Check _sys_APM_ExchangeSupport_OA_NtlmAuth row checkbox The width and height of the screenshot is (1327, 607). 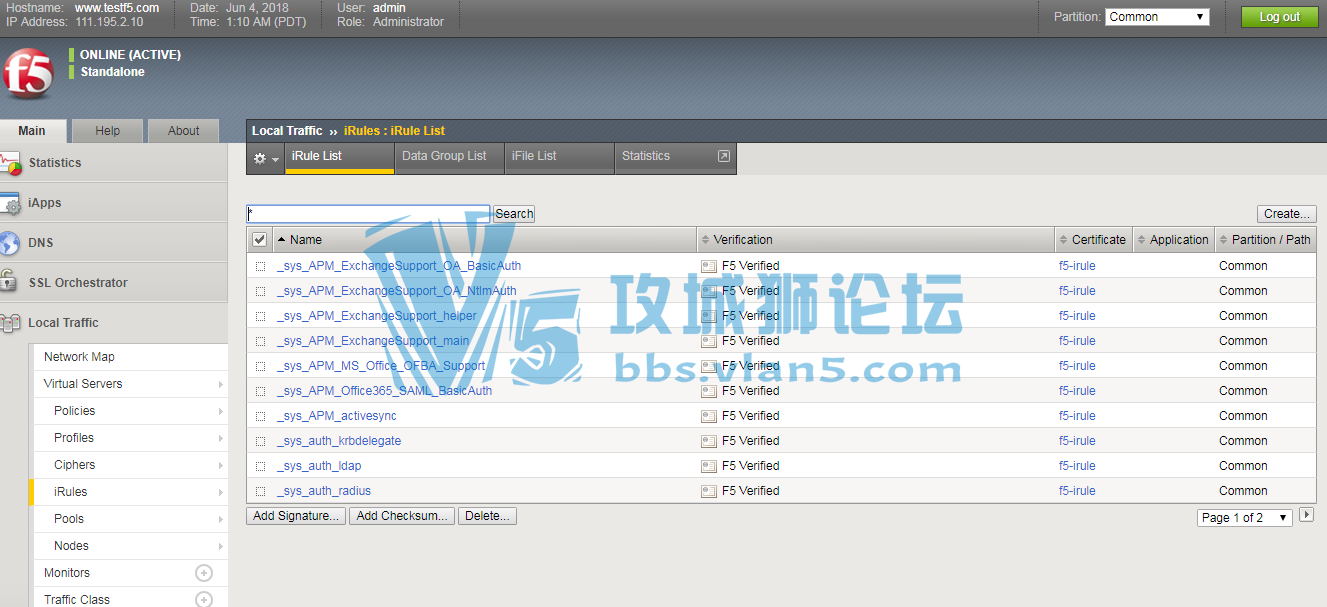tap(260, 291)
